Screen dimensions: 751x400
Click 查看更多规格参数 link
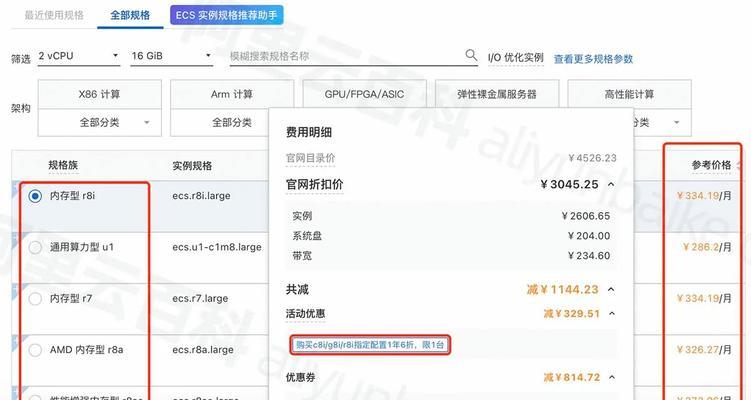593,59
